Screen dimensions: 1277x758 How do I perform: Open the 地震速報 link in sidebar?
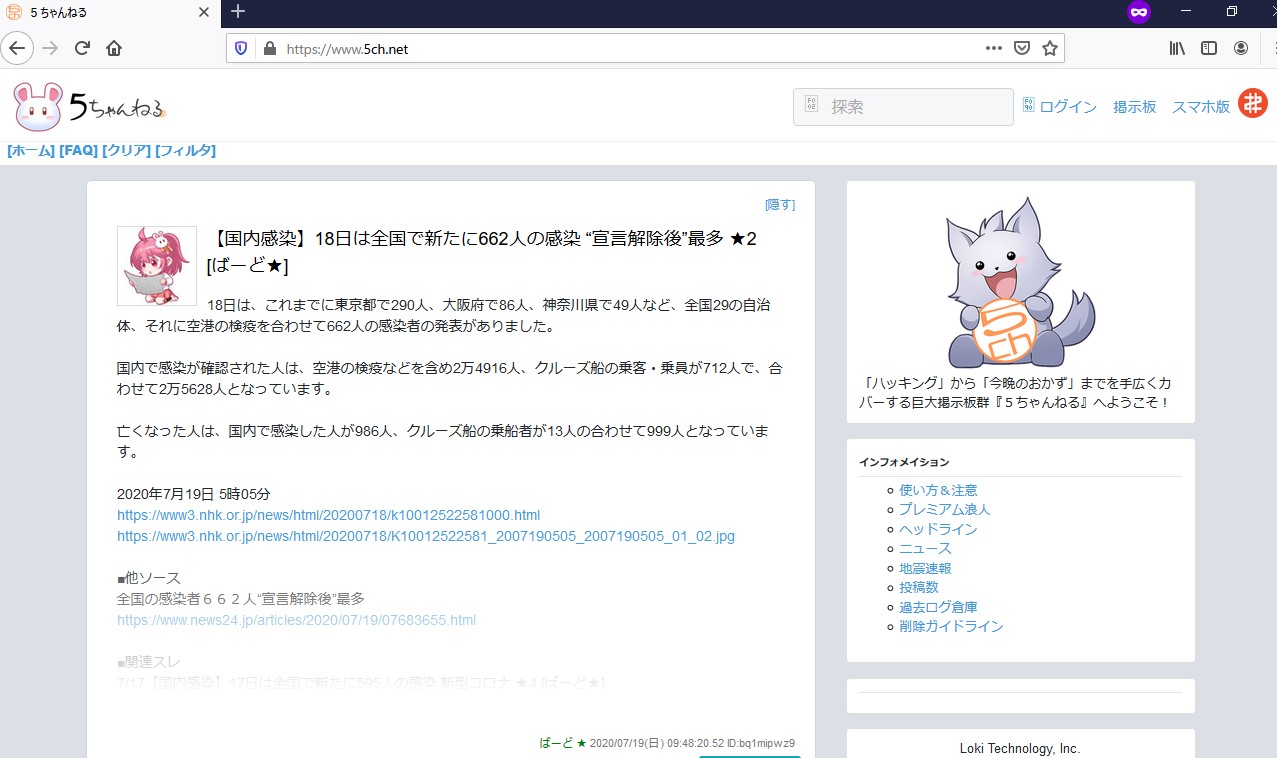pos(925,568)
